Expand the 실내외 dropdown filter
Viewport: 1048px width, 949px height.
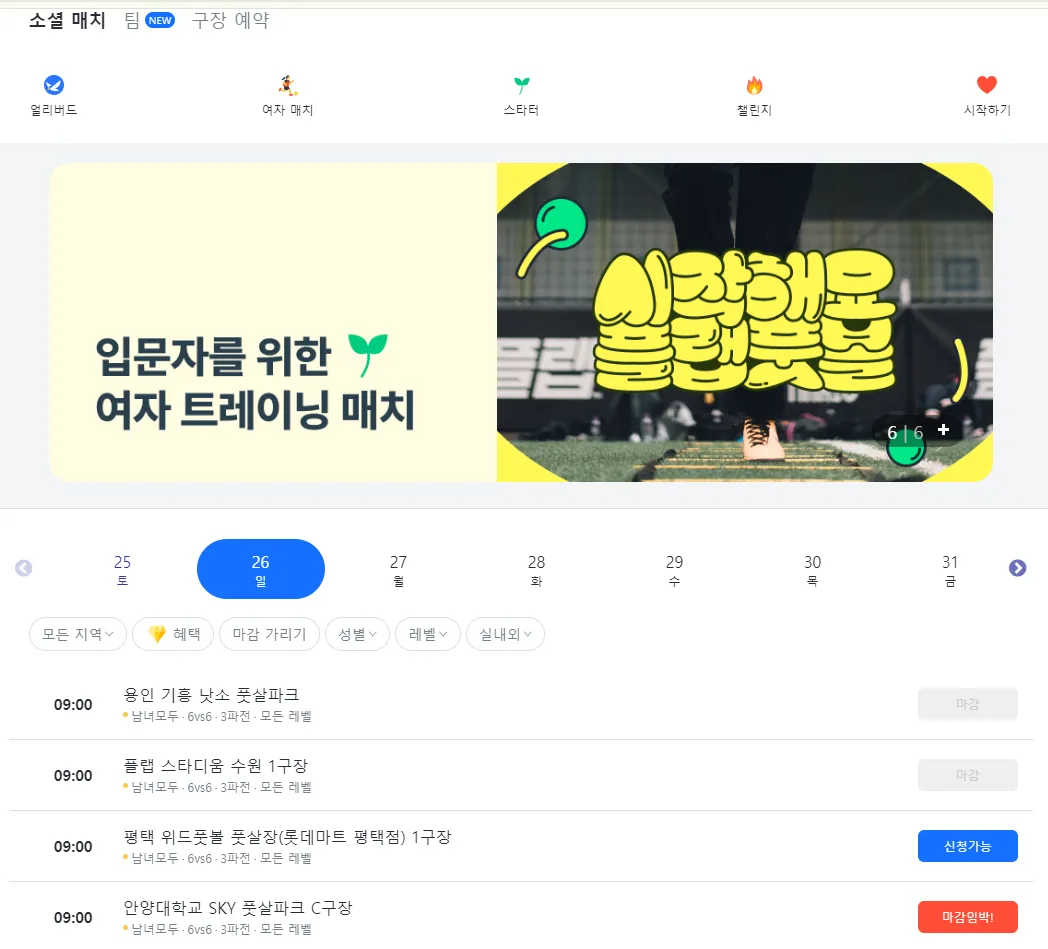tap(505, 634)
